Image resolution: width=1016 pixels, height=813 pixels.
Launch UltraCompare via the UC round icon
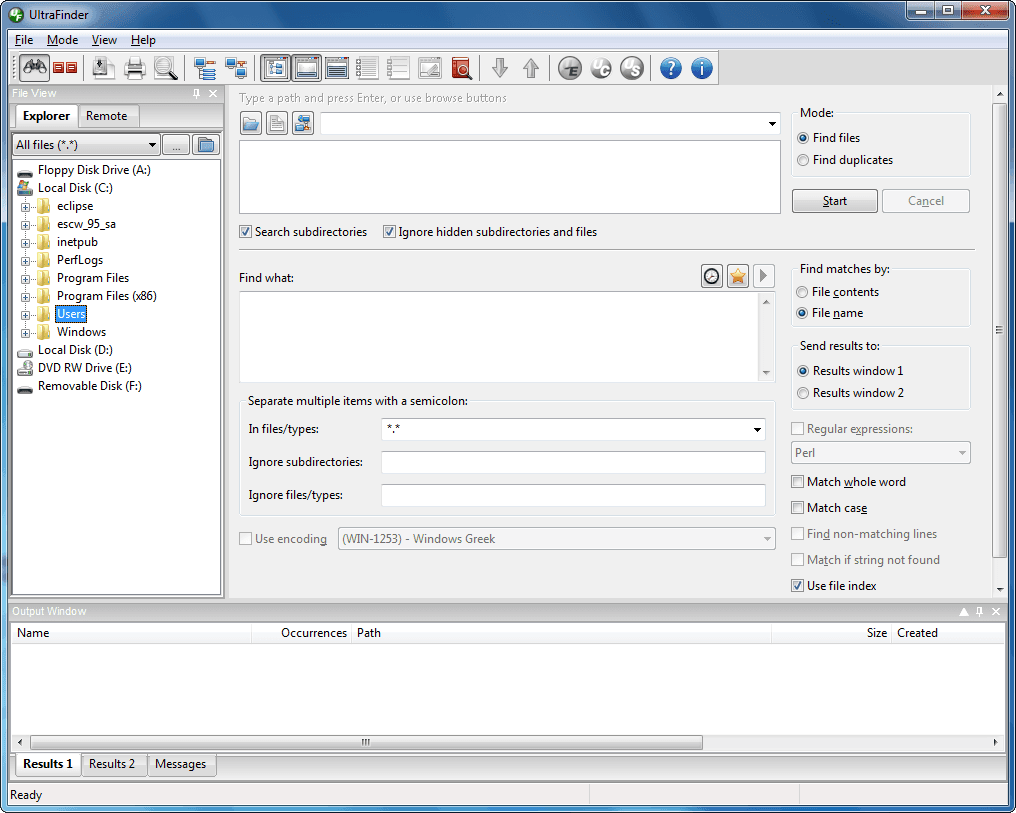click(x=601, y=67)
